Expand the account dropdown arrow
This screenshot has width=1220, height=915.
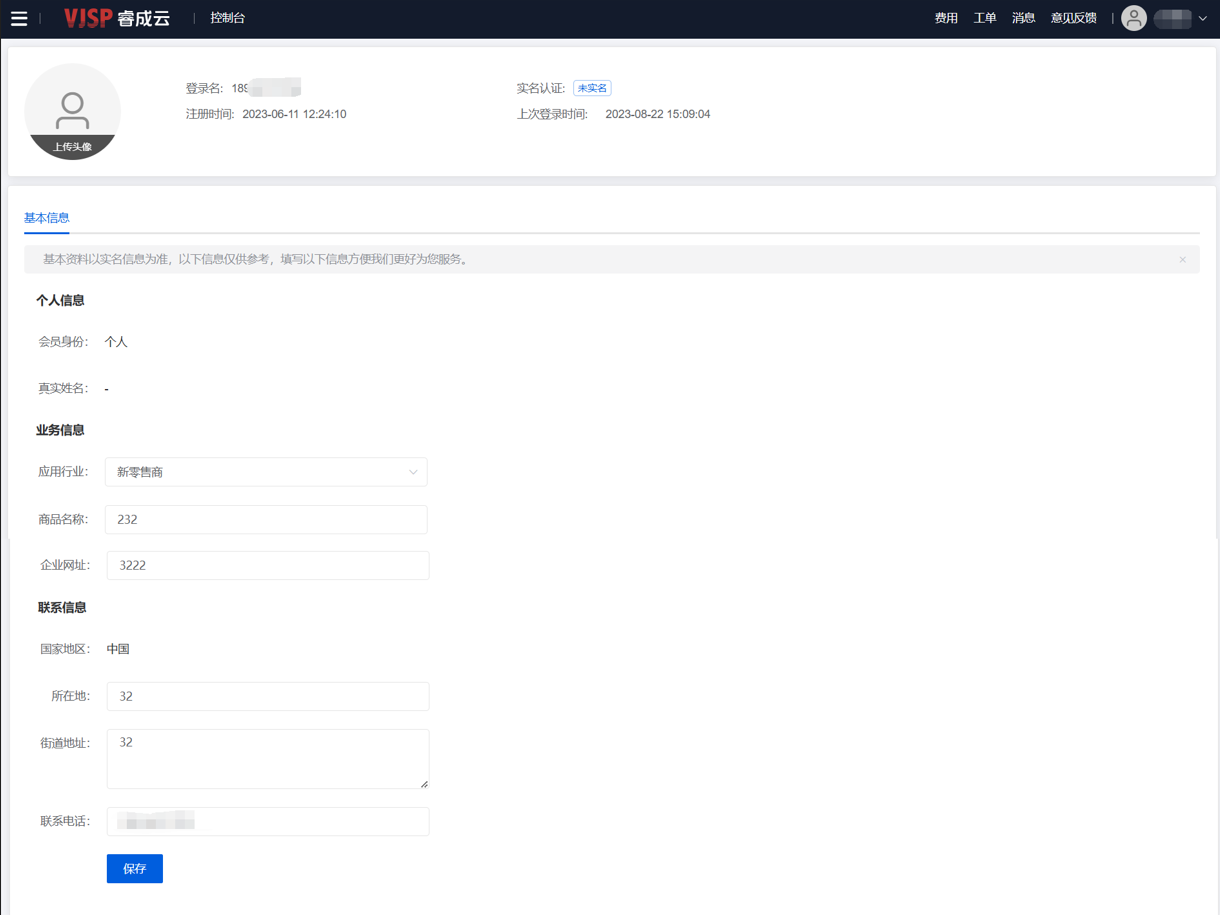point(1203,18)
